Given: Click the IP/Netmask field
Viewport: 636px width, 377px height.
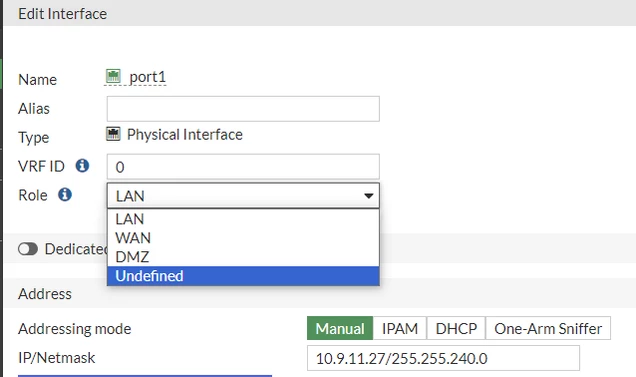Looking at the screenshot, I should (443, 358).
